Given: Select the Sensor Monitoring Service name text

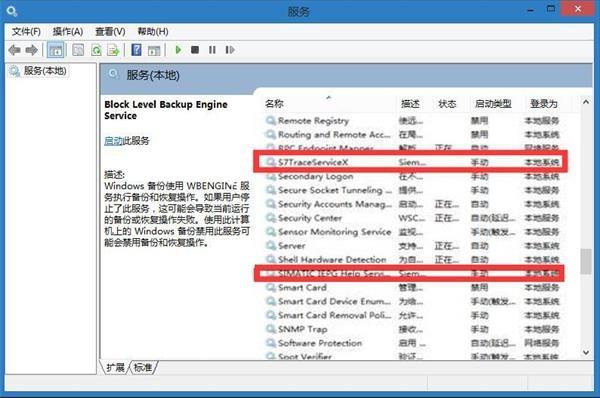Looking at the screenshot, I should [x=334, y=232].
